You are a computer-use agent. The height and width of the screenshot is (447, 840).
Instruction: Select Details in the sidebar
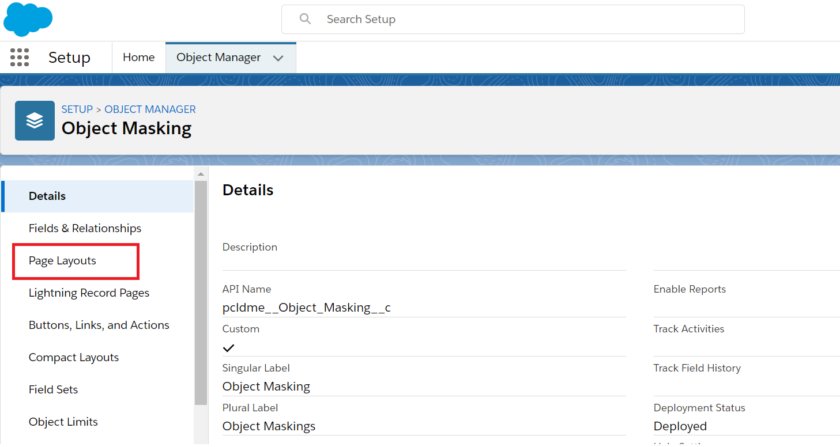(98, 196)
